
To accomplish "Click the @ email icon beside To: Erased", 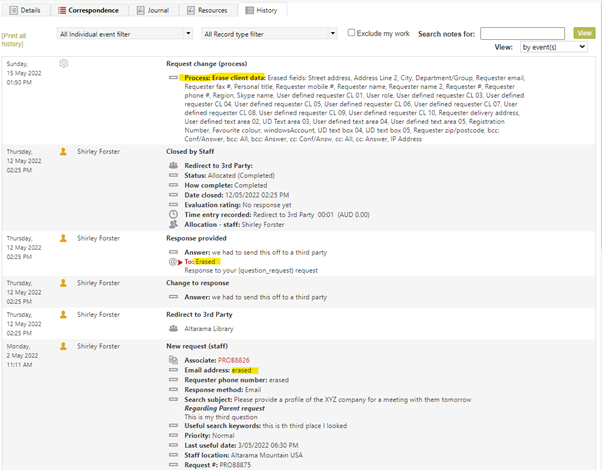I will 173,261.
